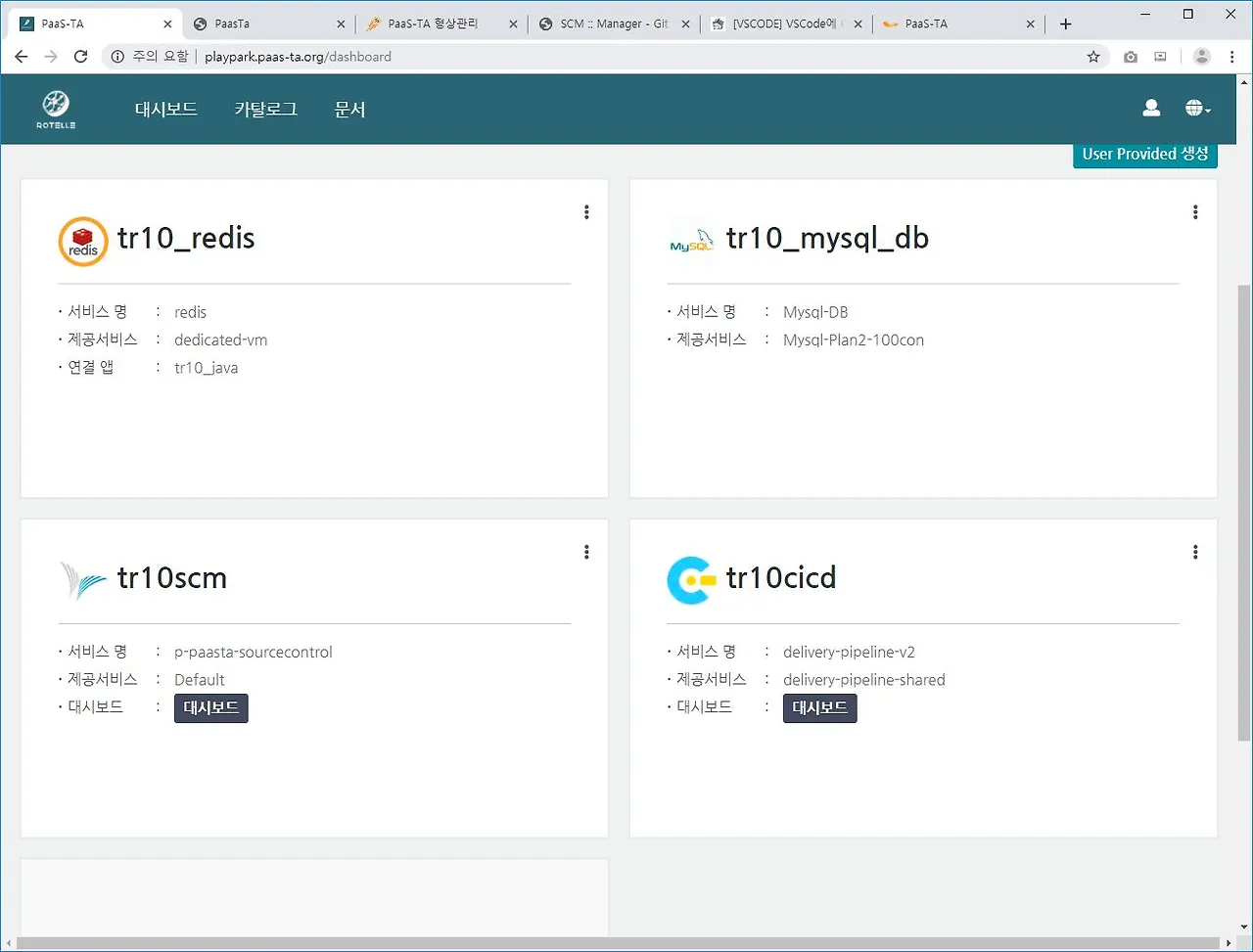Click the Rotelle logo in header

pos(56,109)
